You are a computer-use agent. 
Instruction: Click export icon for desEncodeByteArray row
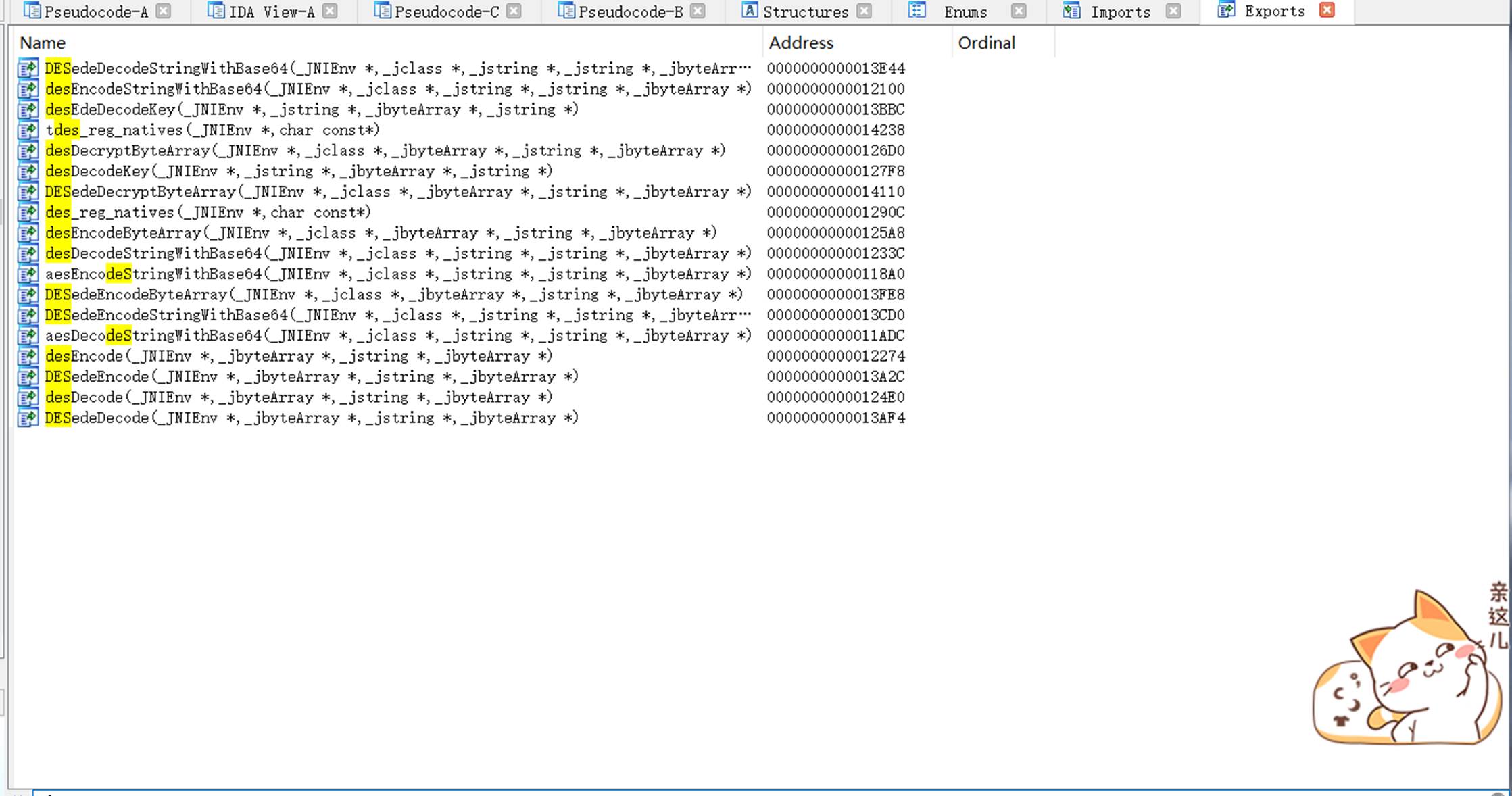tap(28, 233)
